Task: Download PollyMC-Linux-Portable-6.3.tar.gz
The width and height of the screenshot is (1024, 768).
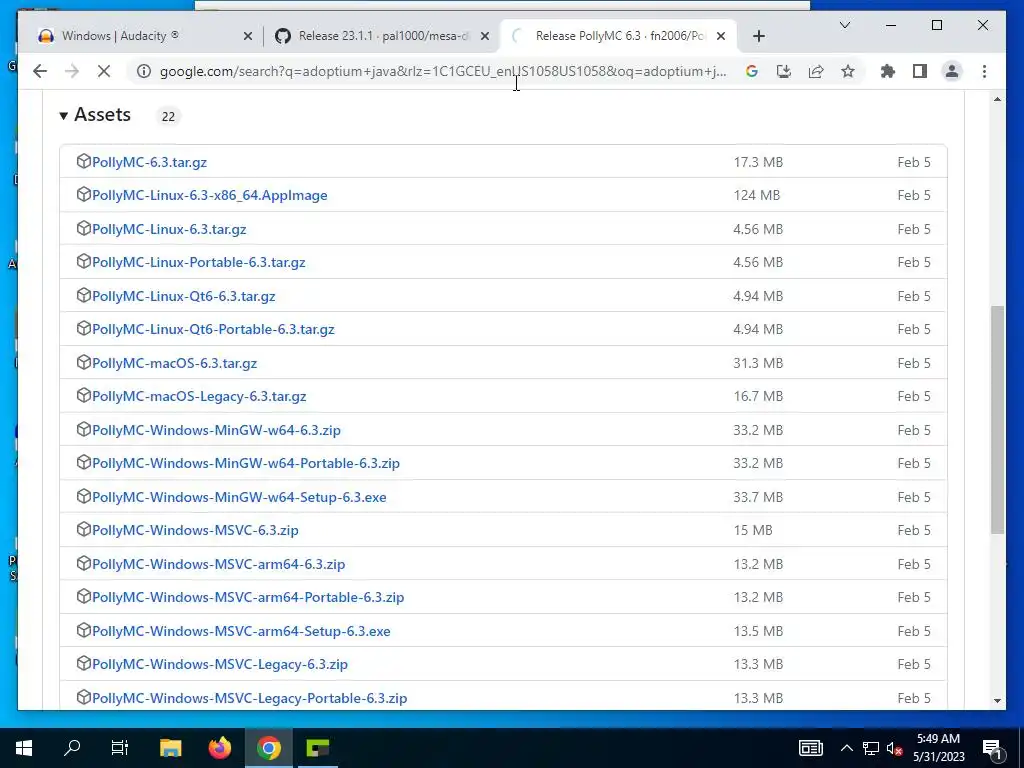Action: [x=199, y=263]
